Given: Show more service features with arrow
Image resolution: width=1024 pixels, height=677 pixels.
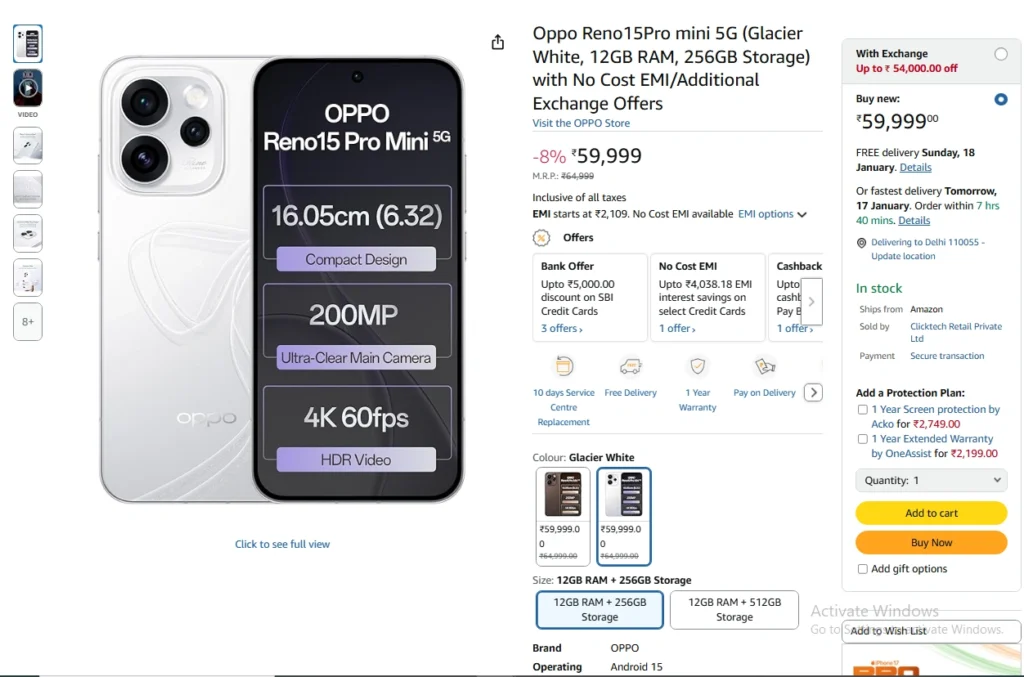Looking at the screenshot, I should coord(814,393).
